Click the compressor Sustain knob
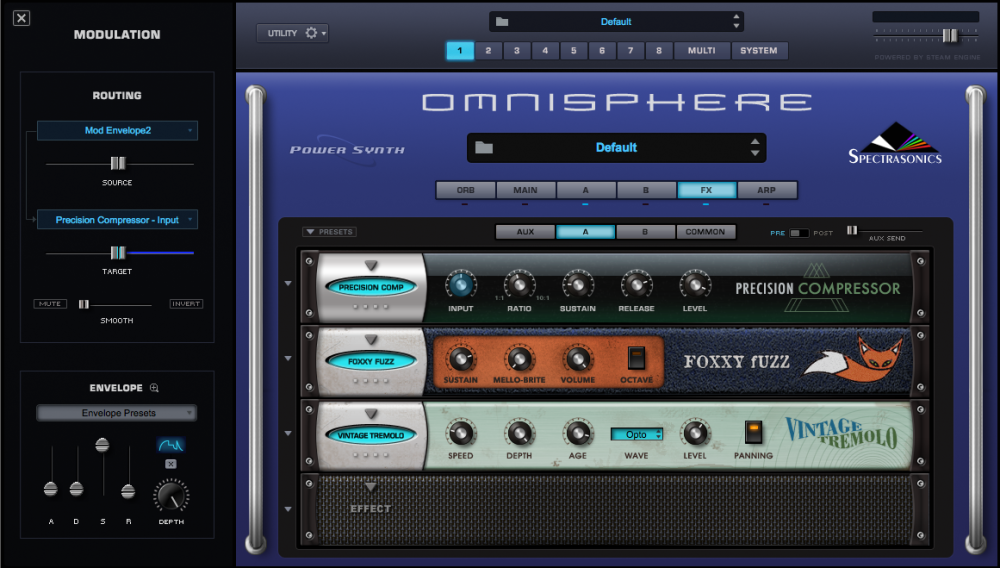1000x568 pixels. coord(578,285)
